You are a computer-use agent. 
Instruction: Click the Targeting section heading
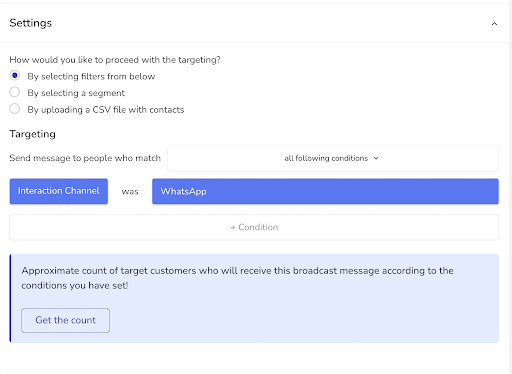coord(32,134)
